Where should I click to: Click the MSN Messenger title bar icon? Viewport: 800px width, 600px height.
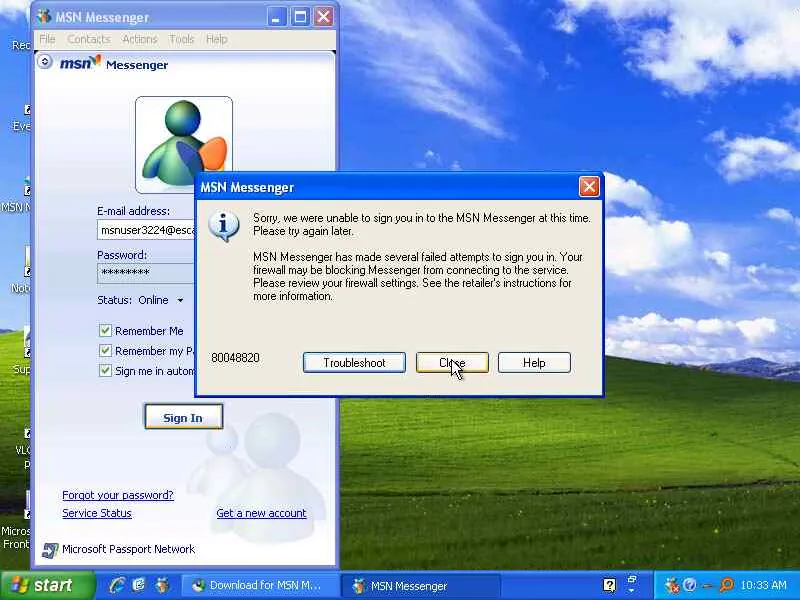44,17
